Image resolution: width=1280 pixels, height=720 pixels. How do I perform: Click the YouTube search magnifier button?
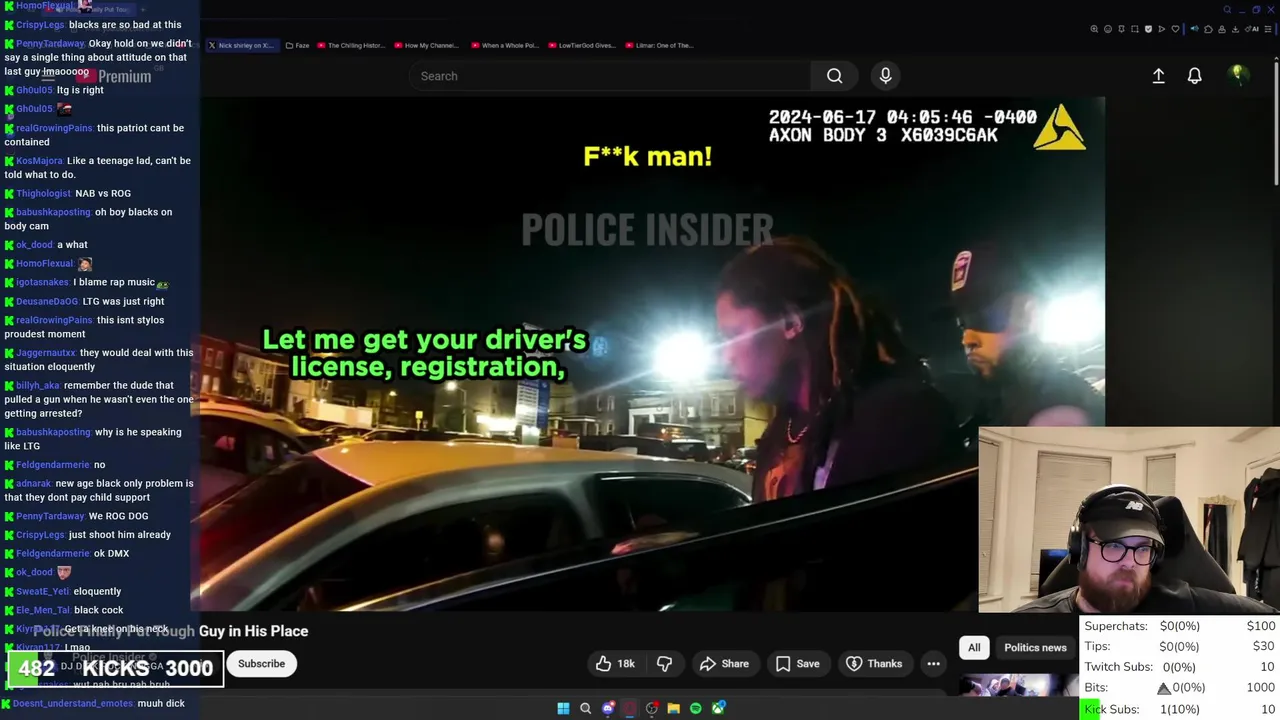[835, 76]
